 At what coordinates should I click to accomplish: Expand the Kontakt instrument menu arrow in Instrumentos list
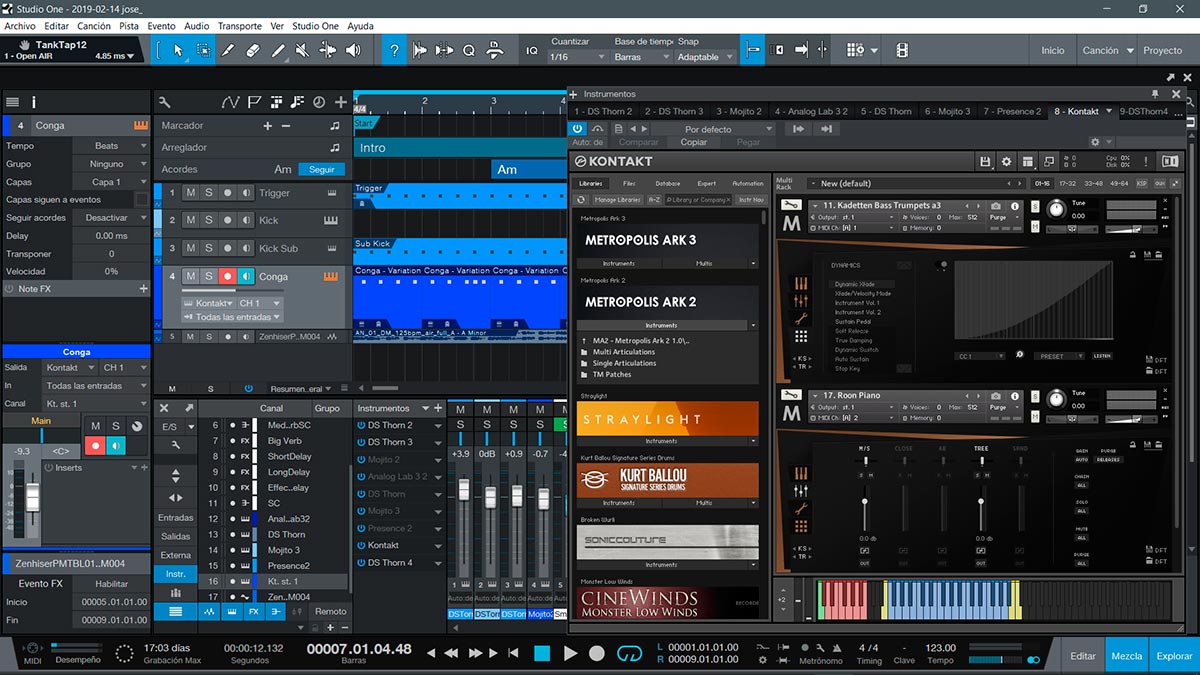tap(438, 545)
